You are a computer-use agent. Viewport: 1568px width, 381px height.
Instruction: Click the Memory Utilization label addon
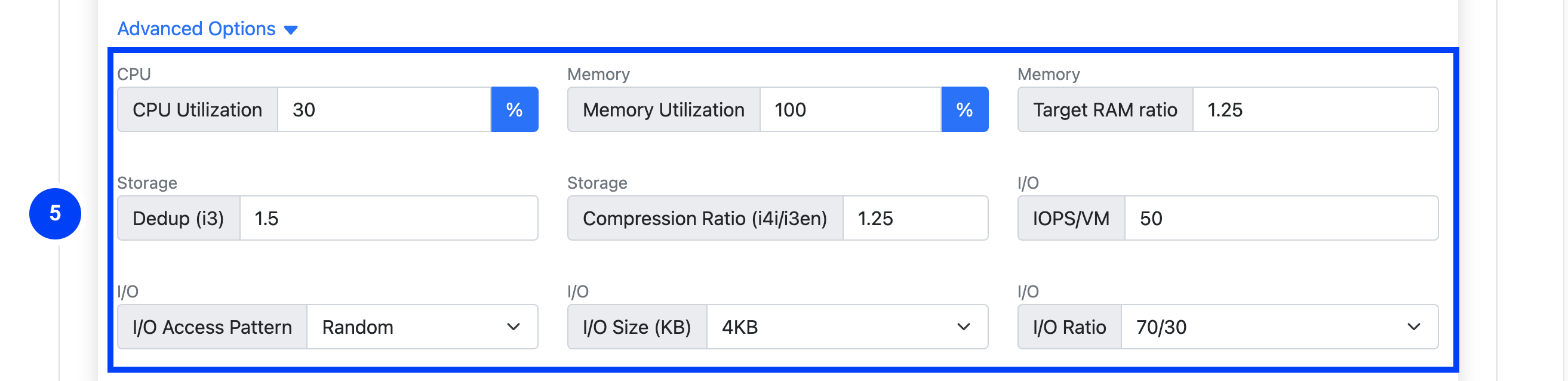click(x=663, y=109)
